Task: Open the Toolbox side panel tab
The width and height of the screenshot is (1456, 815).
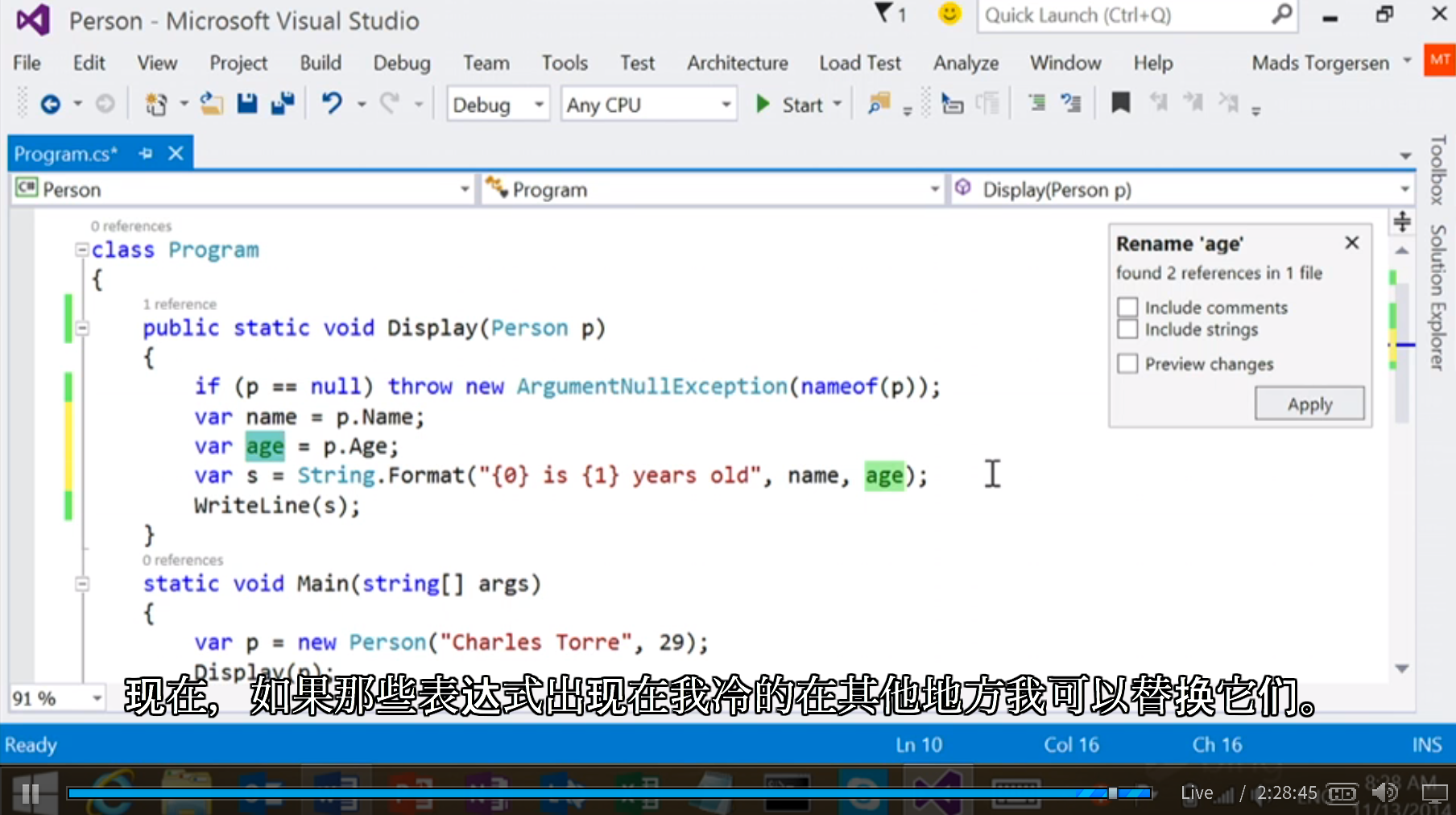Action: 1437,170
